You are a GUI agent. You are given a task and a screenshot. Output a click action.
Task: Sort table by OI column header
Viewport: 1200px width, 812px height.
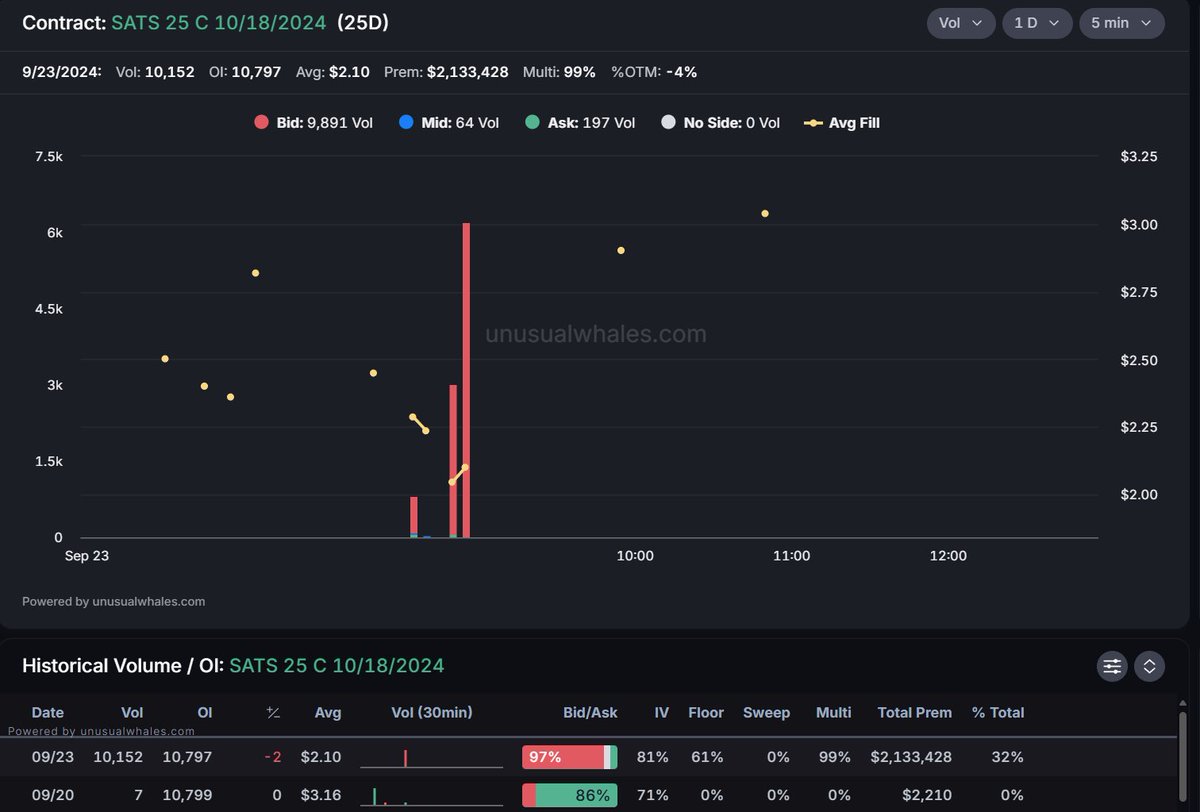pos(204,713)
